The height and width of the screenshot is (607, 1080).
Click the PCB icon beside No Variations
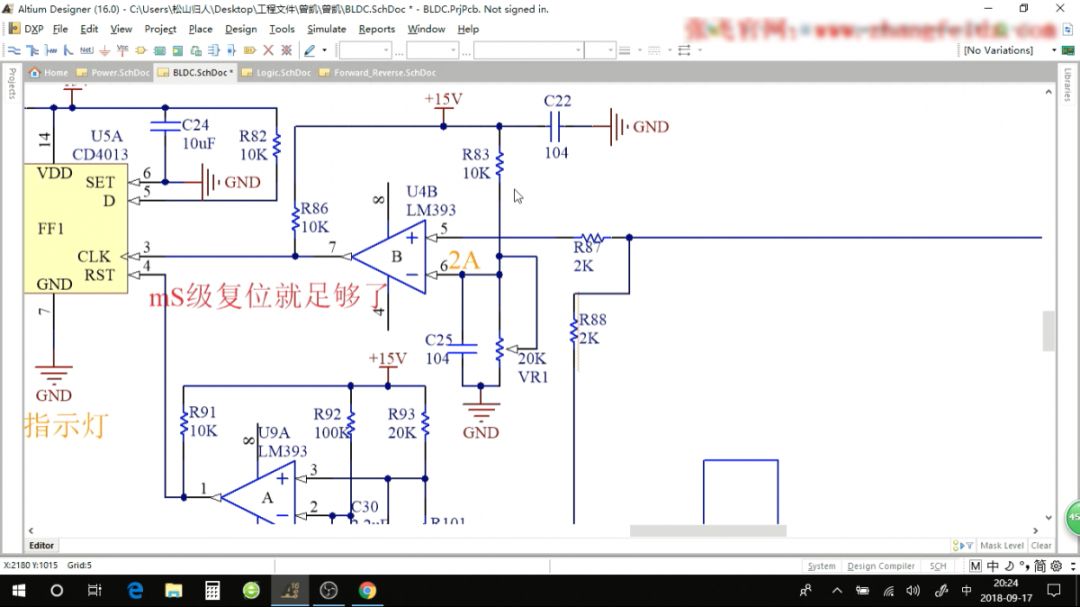1068,50
